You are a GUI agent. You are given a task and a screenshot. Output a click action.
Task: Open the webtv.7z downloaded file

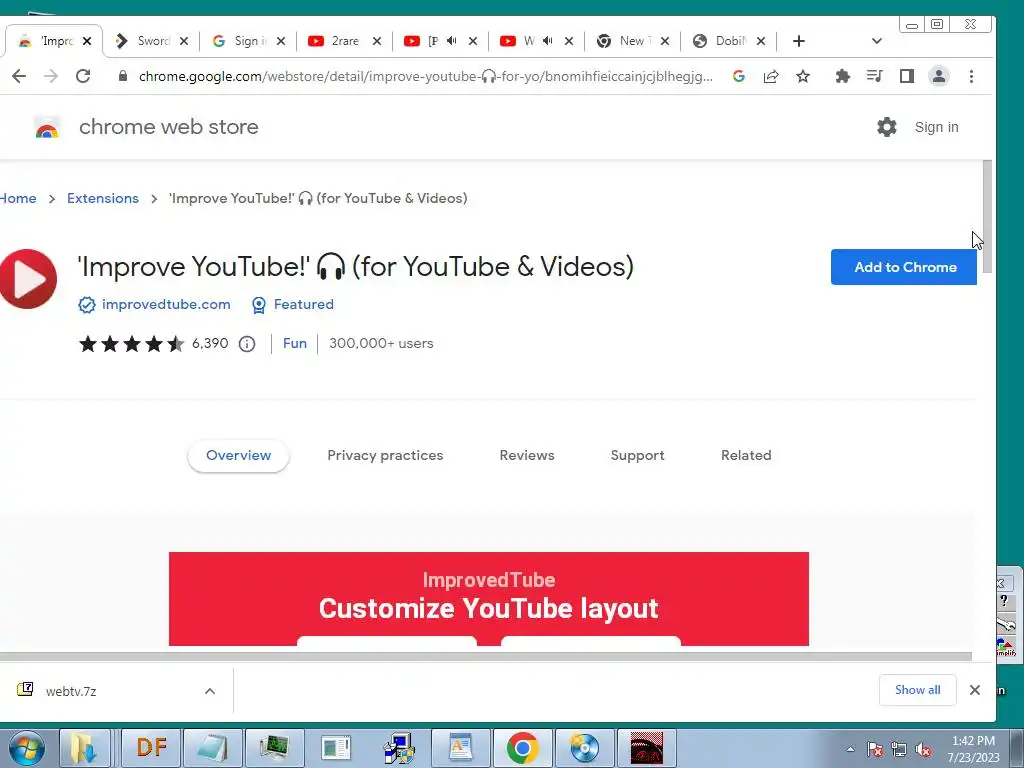click(x=71, y=691)
